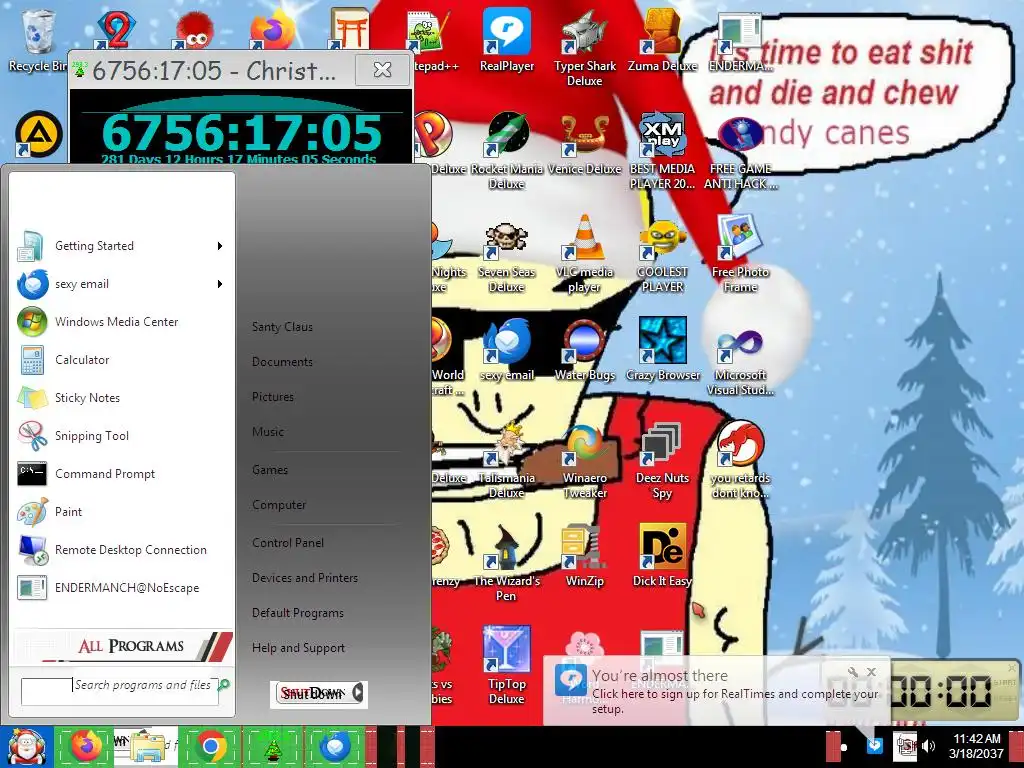
Task: Launch Snipping Tool from Start menu
Action: click(x=122, y=436)
